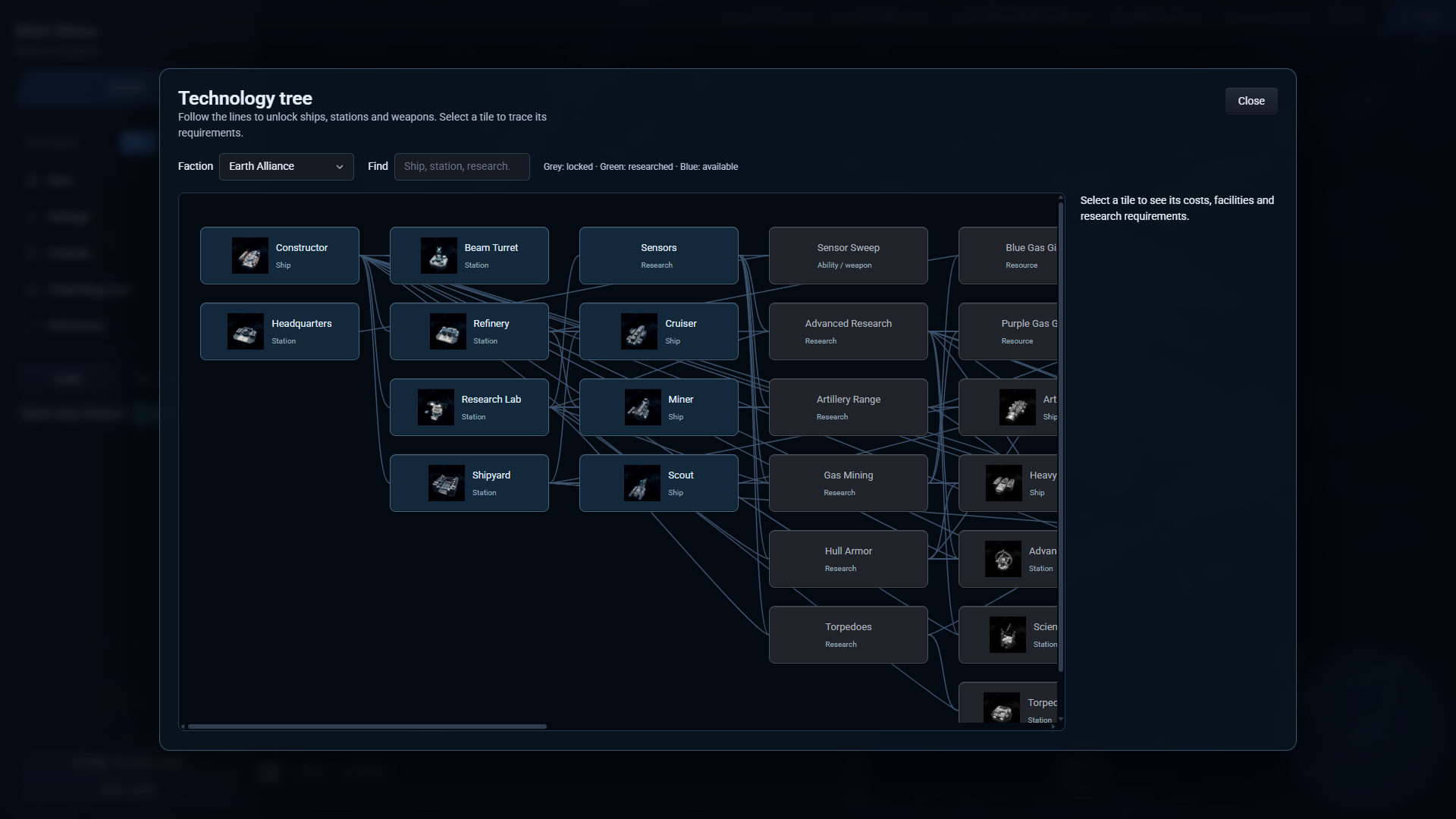
Task: Click the Miner ship icon
Action: pos(642,407)
